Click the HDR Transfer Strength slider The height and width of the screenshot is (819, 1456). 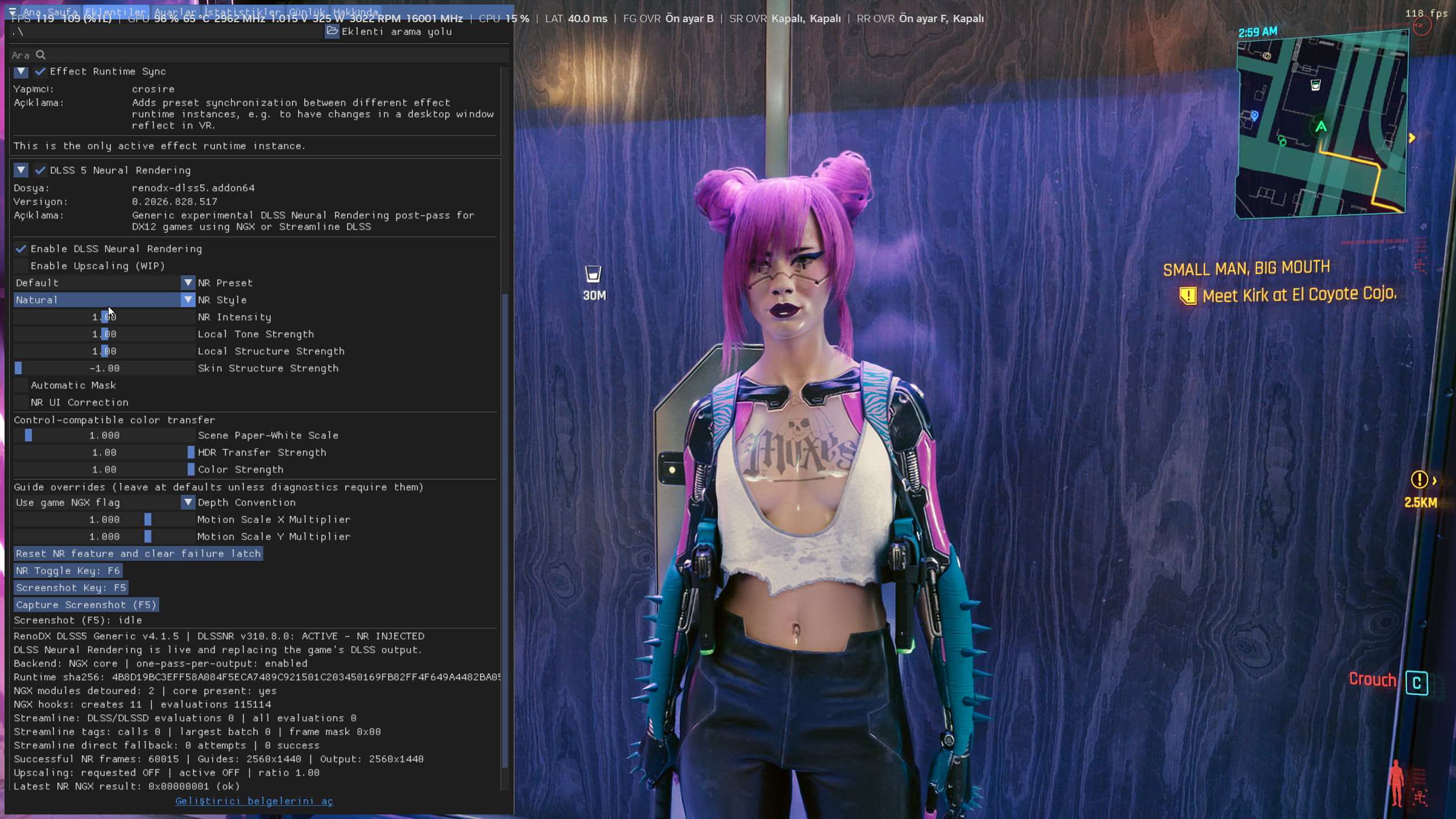coord(104,453)
